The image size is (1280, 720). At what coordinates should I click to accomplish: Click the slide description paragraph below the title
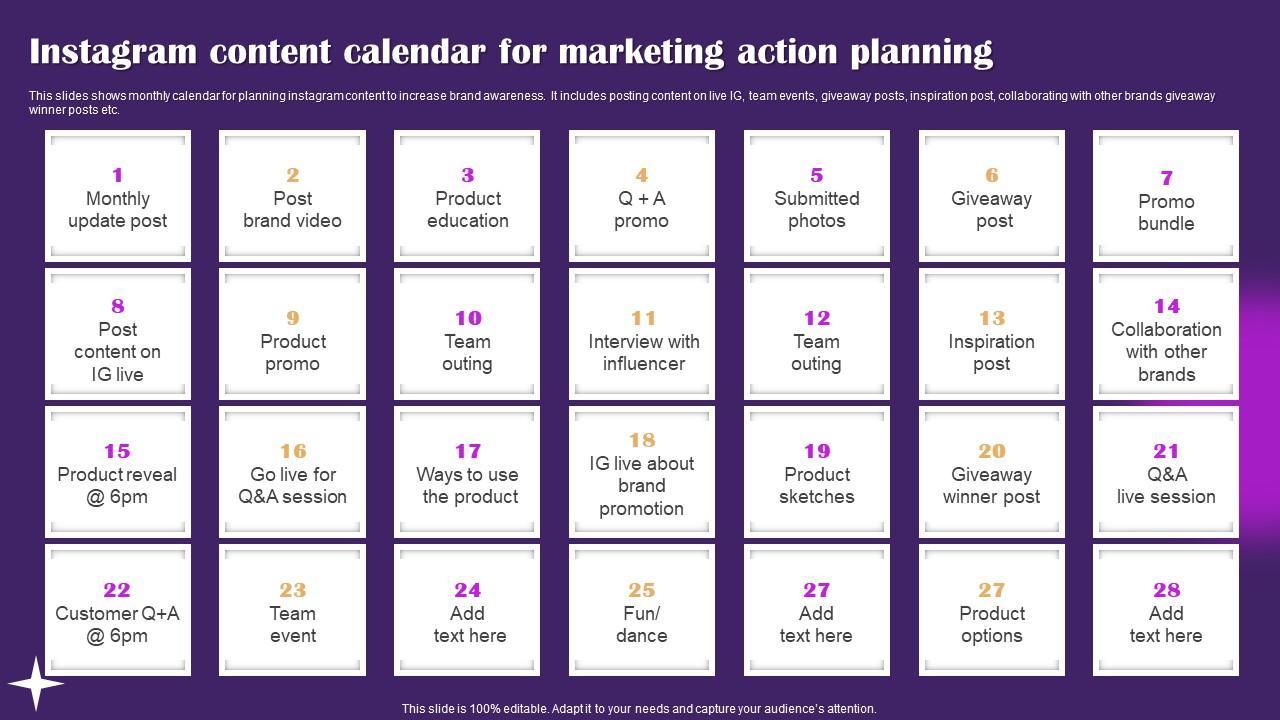tap(621, 103)
